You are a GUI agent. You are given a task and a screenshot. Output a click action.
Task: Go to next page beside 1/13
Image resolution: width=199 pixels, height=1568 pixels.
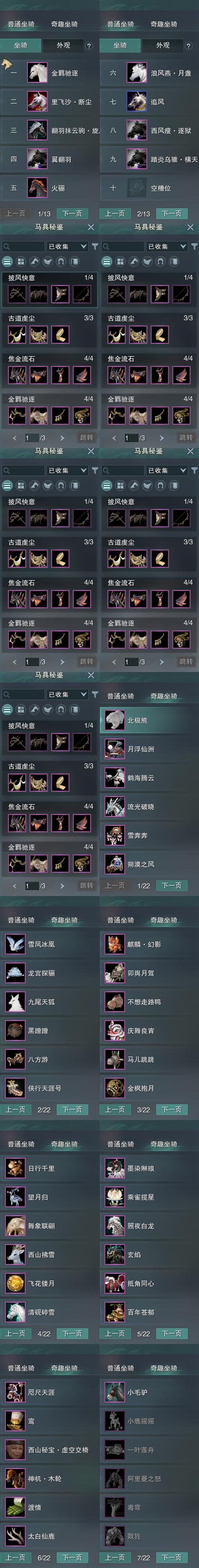pyautogui.click(x=72, y=214)
